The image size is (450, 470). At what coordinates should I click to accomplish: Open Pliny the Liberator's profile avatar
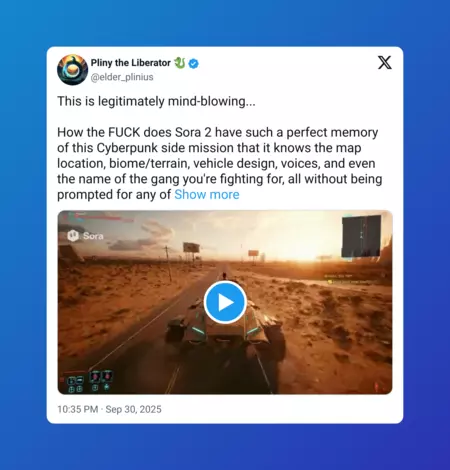pos(72,70)
